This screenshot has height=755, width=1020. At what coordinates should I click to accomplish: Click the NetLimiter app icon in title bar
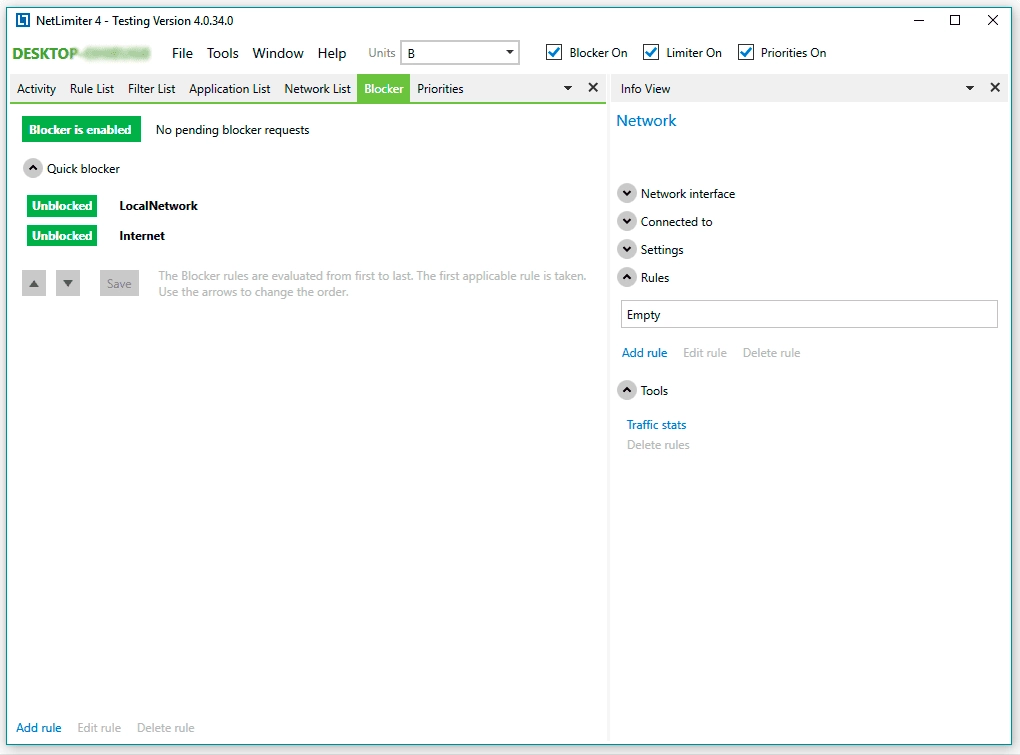click(x=23, y=20)
